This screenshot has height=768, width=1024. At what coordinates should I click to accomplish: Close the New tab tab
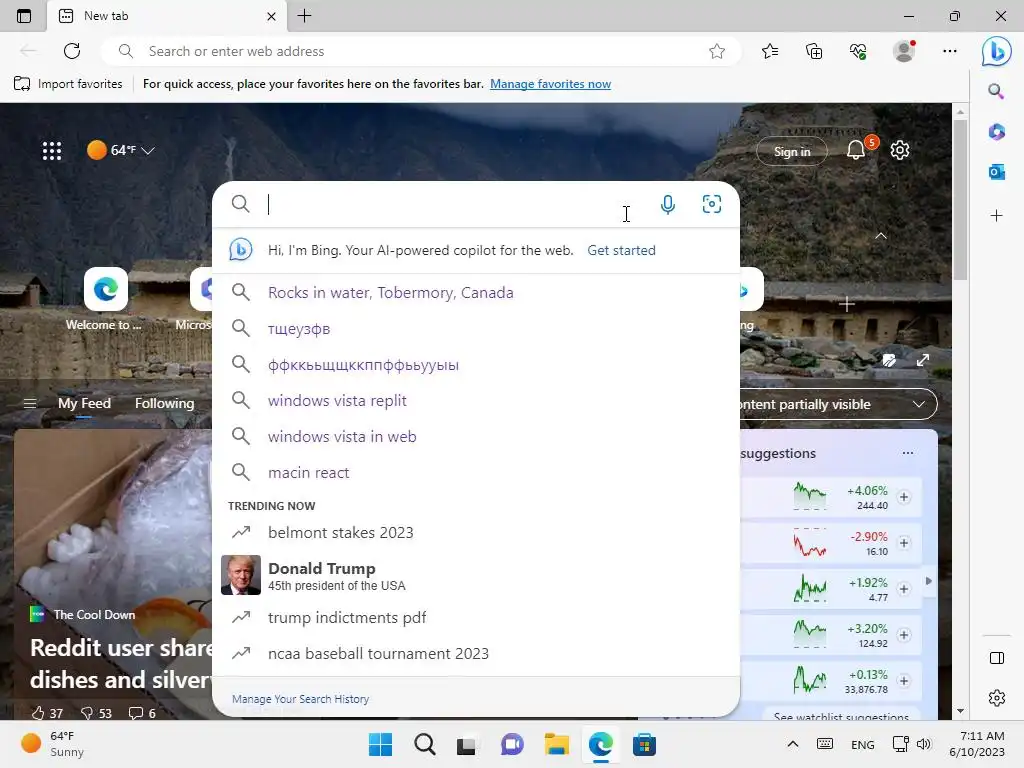272,16
